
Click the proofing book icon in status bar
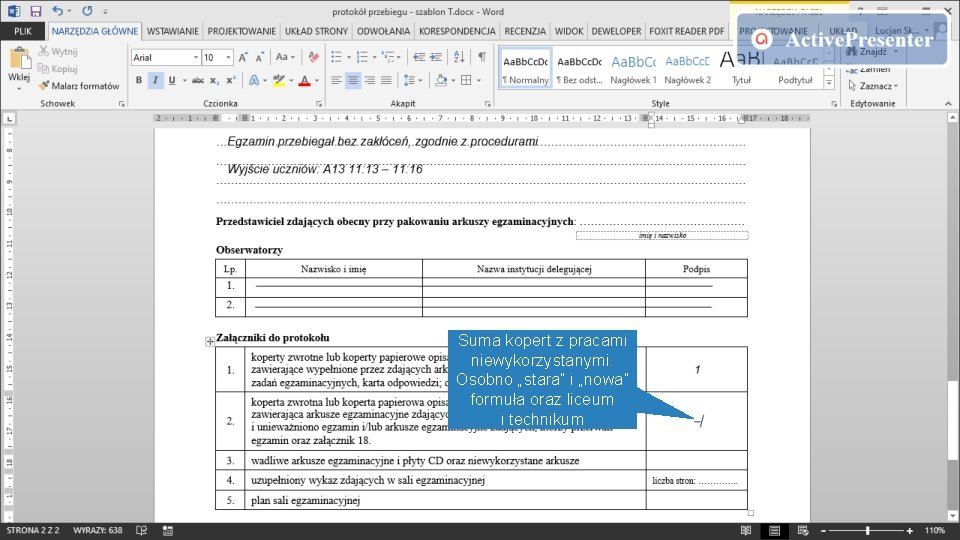click(x=141, y=530)
